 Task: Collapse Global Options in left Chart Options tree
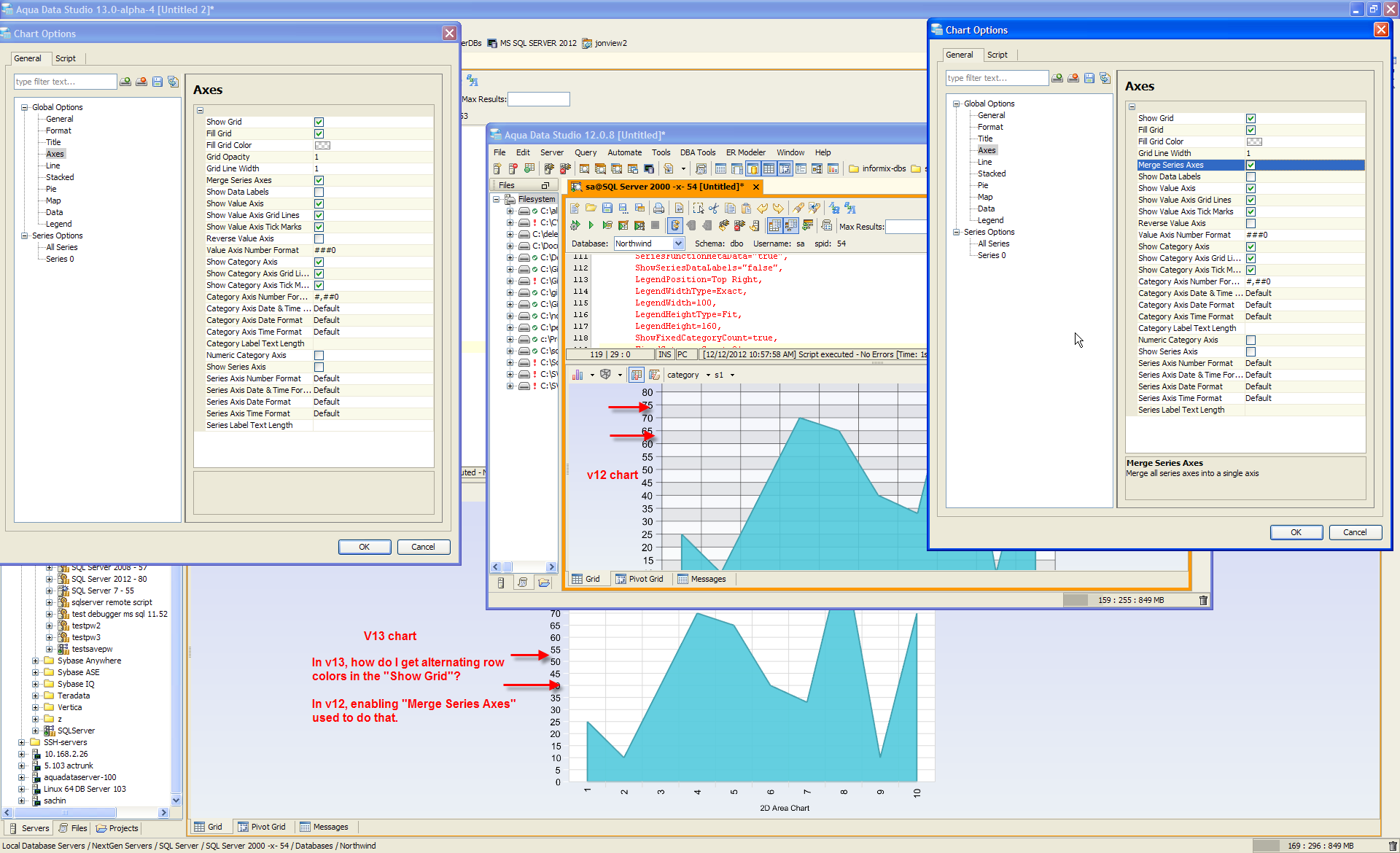(24, 107)
